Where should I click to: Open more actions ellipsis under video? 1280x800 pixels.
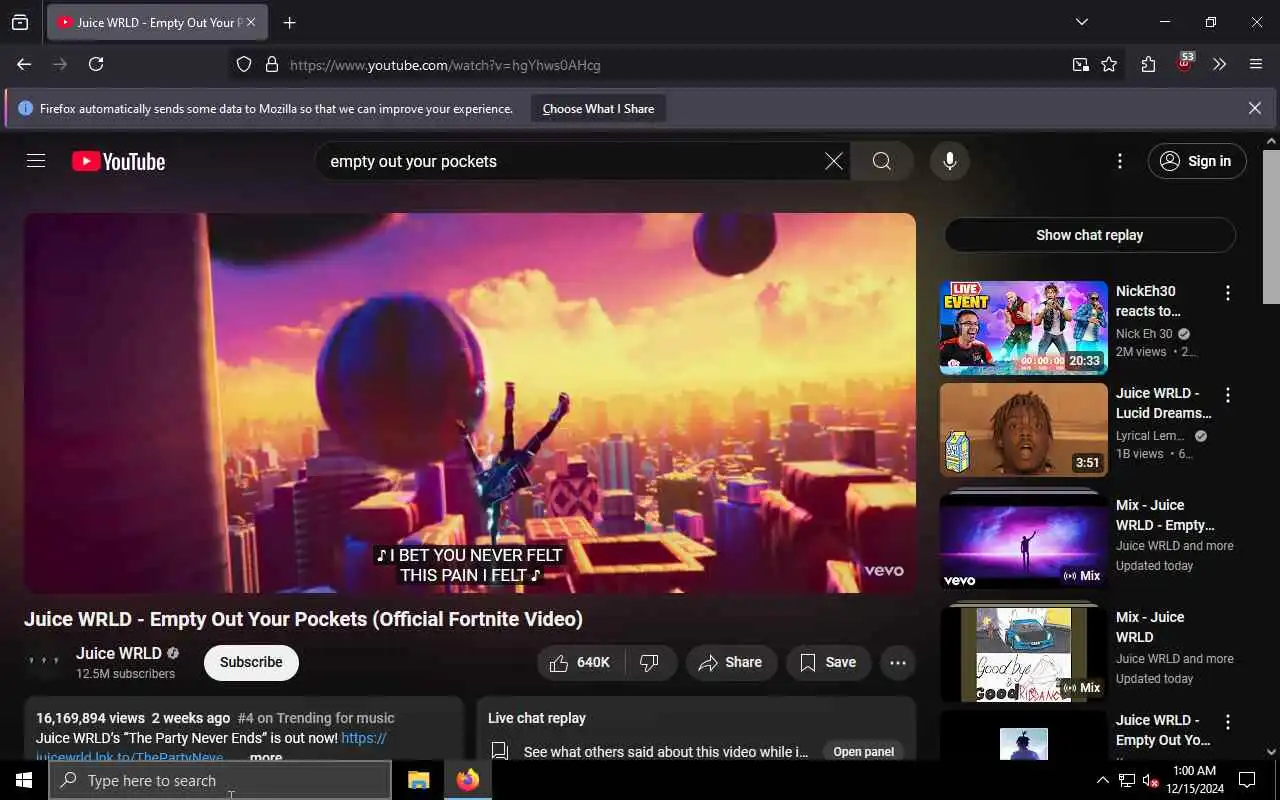click(x=898, y=662)
